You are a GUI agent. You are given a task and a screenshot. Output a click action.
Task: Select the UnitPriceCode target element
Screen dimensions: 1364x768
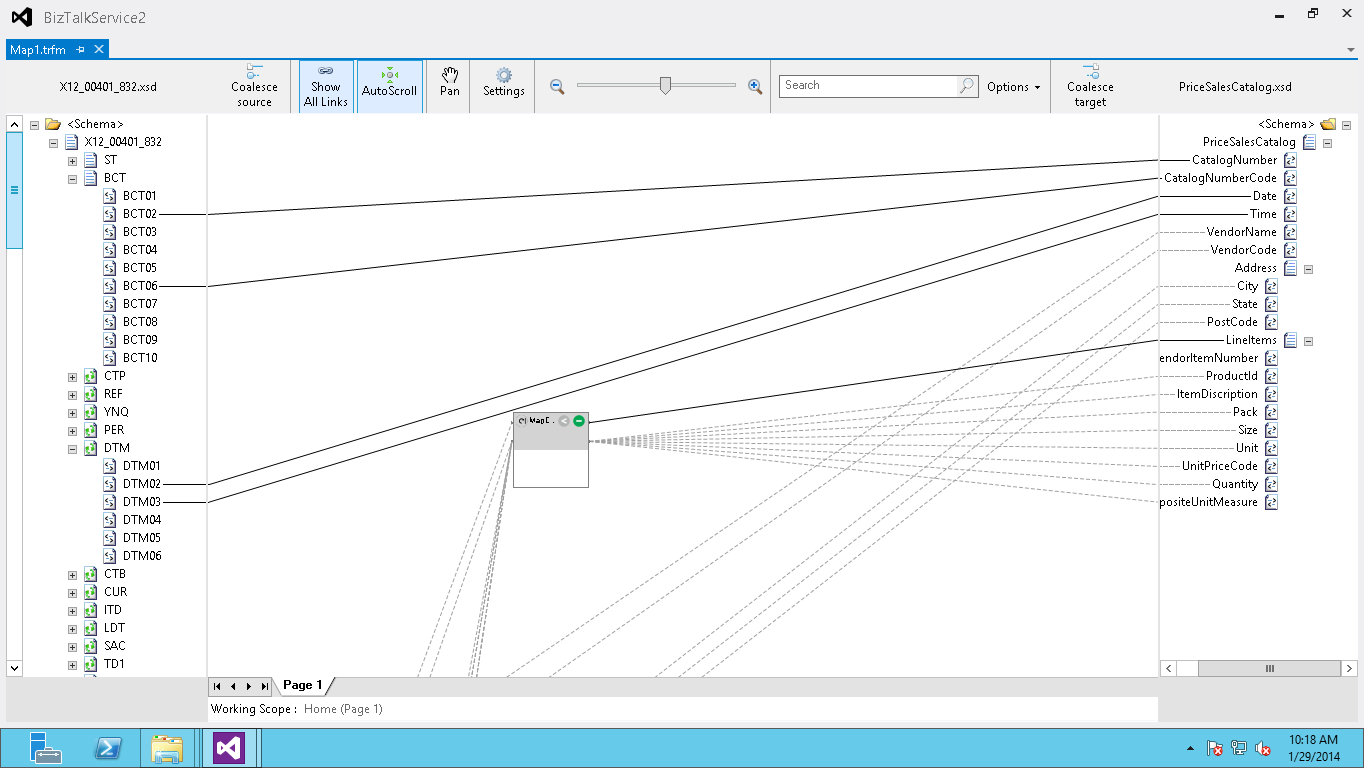(x=1220, y=466)
